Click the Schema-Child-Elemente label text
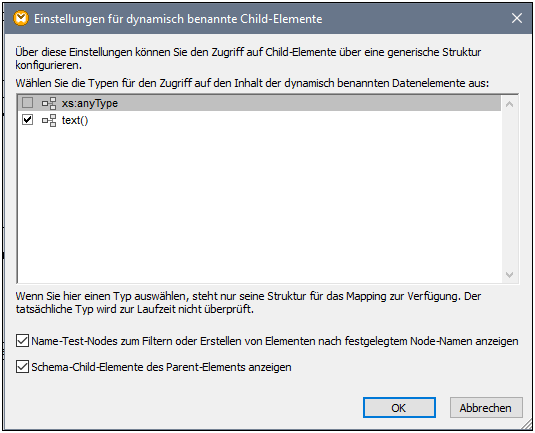Screen dimensions: 535x433 [161, 367]
